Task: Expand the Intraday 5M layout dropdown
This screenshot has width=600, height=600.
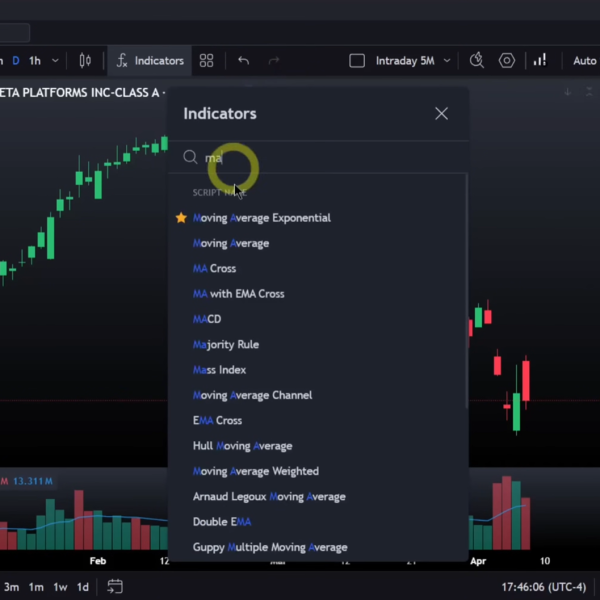Action: (x=446, y=61)
